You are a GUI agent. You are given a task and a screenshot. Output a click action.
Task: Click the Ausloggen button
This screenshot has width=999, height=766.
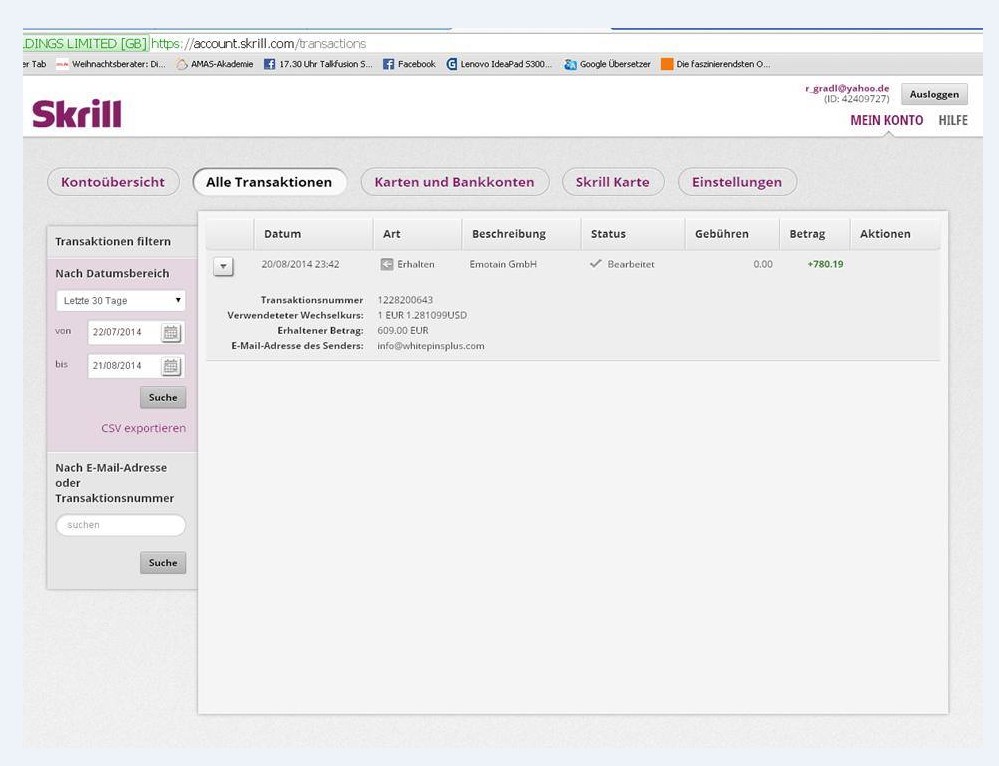(934, 94)
